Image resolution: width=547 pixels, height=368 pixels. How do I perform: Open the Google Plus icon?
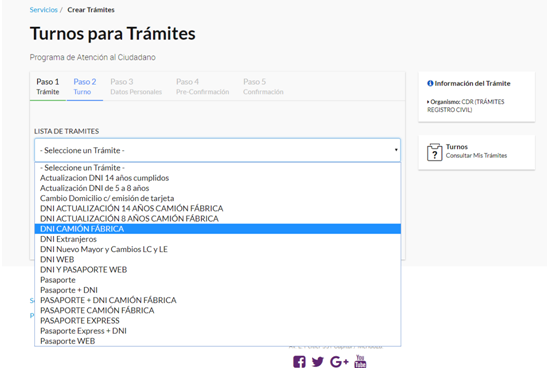[339, 362]
